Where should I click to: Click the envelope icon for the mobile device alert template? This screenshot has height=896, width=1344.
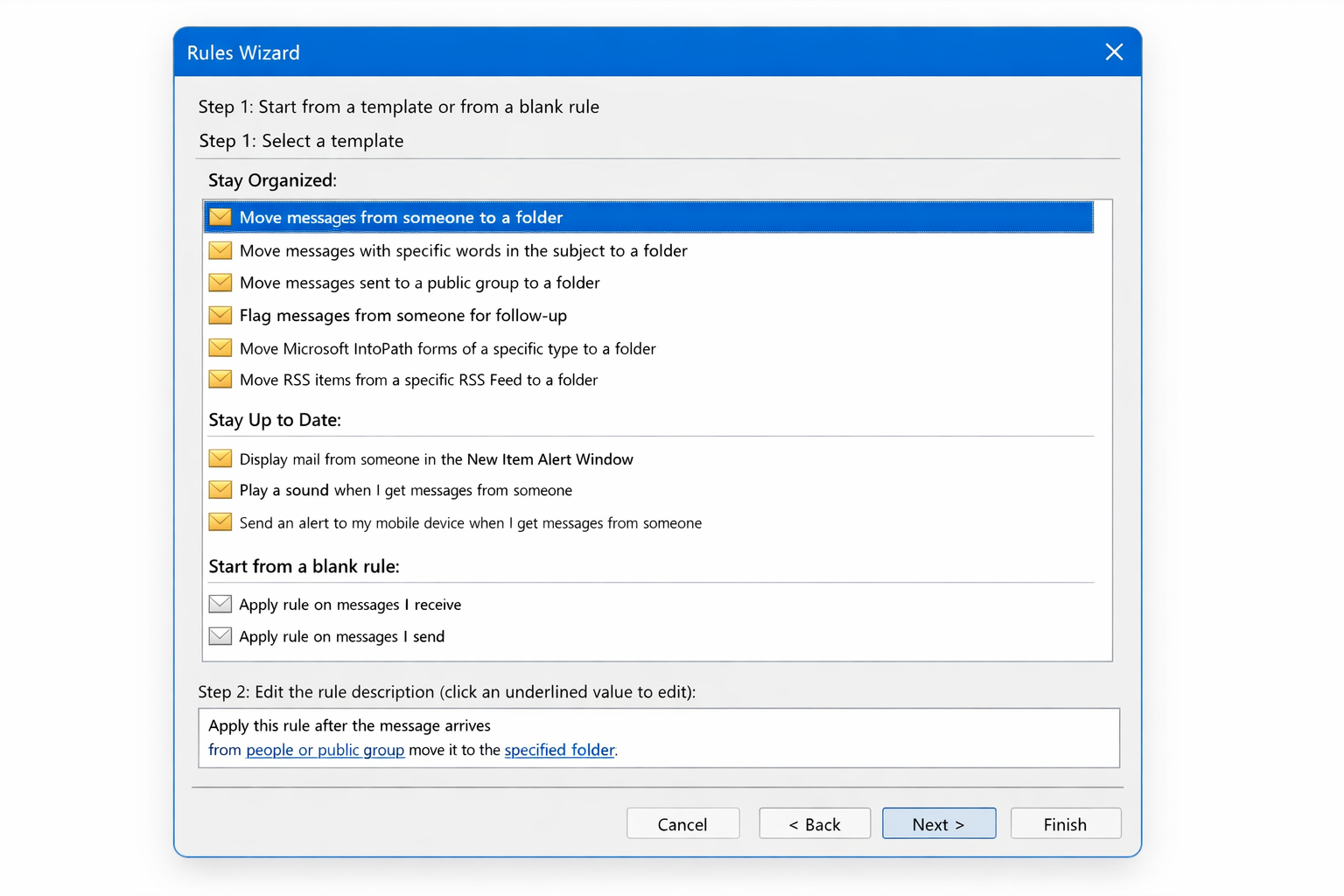point(220,521)
